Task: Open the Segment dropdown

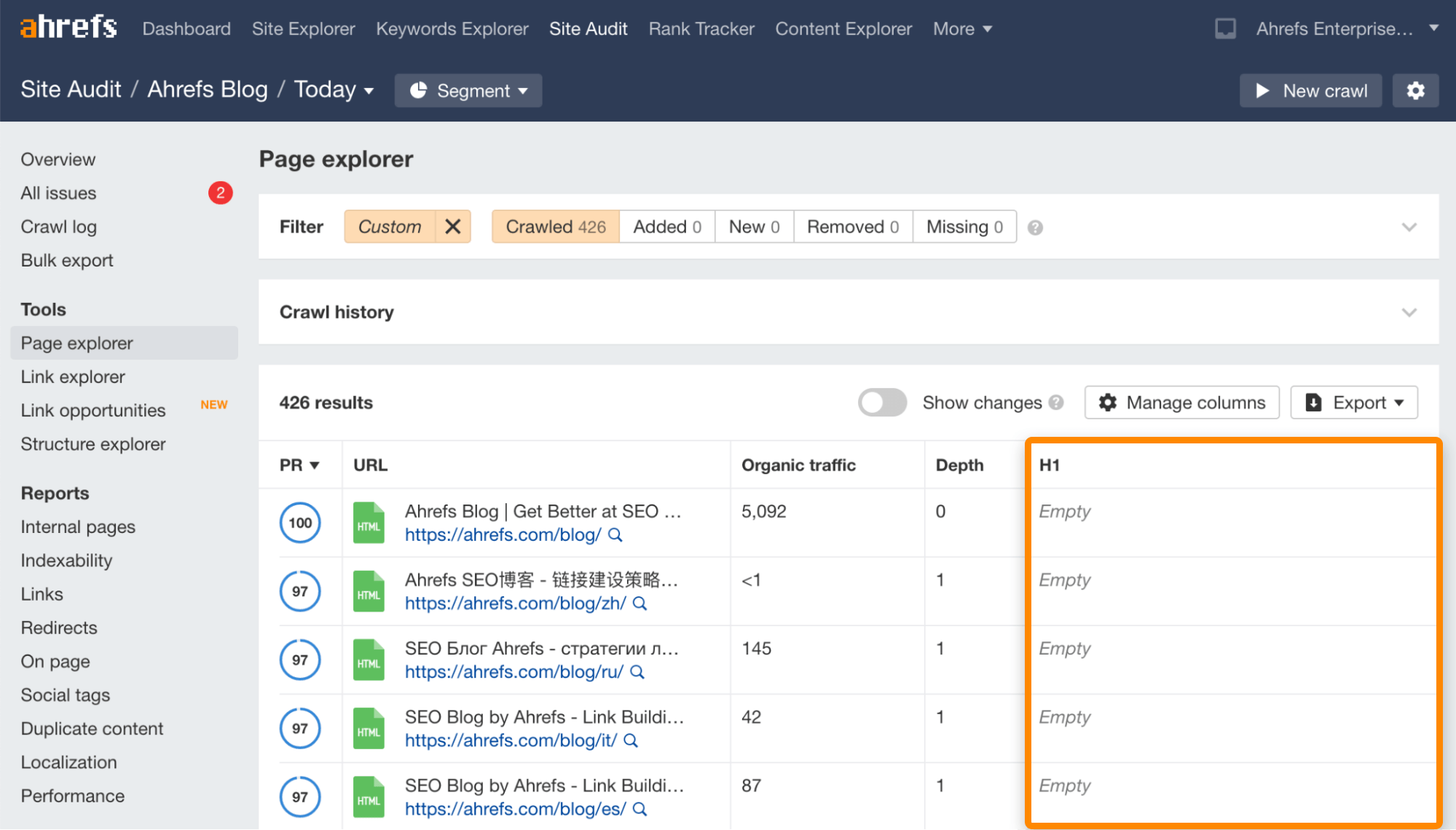Action: (468, 91)
